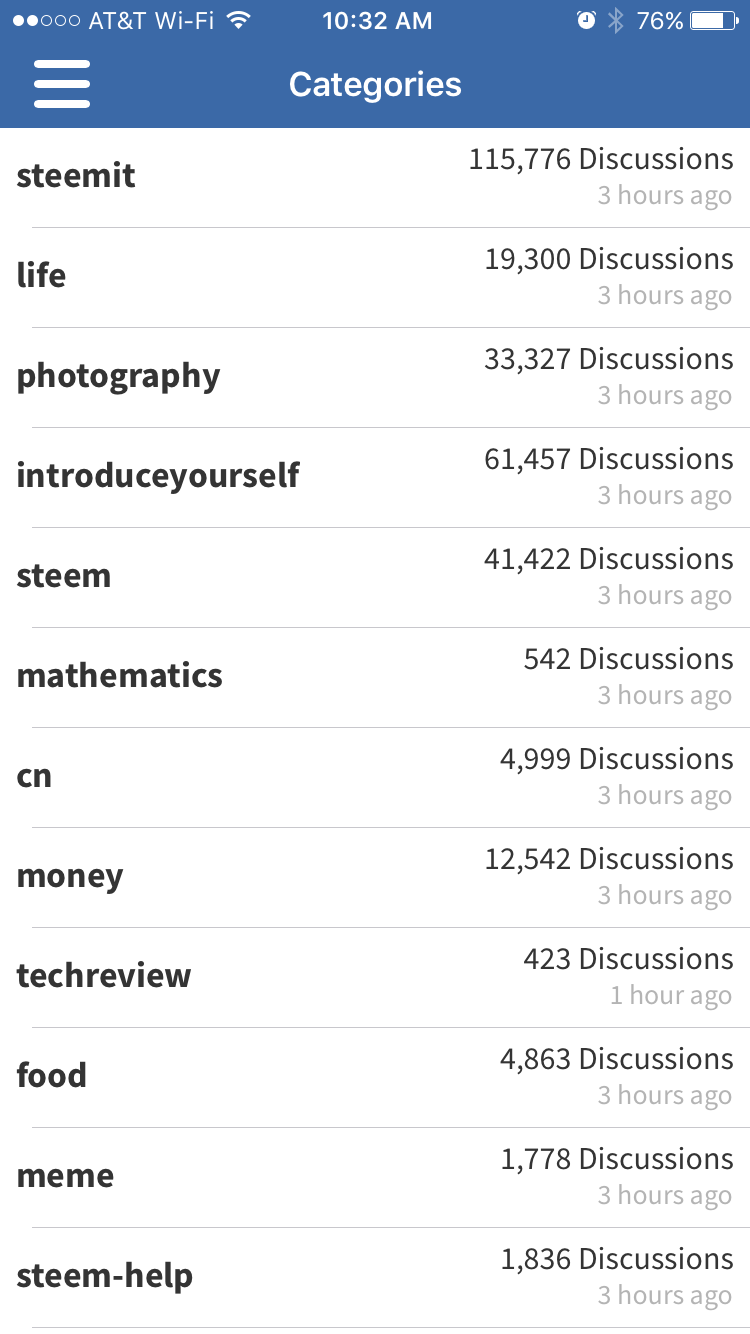Open the cn category

click(375, 778)
